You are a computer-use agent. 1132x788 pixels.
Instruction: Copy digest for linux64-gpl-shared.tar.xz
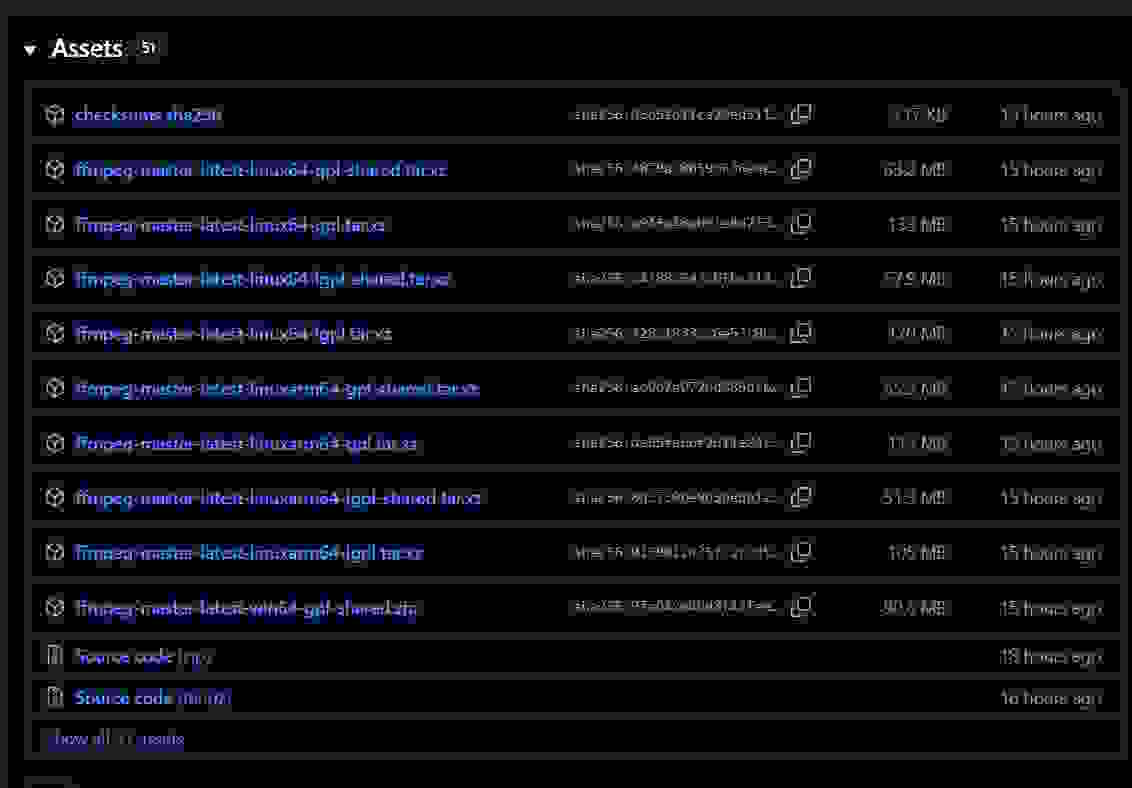801,169
